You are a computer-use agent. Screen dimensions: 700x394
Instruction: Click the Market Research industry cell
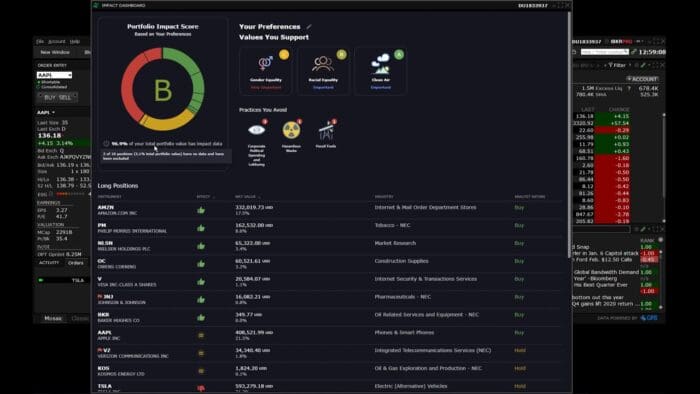click(x=395, y=243)
